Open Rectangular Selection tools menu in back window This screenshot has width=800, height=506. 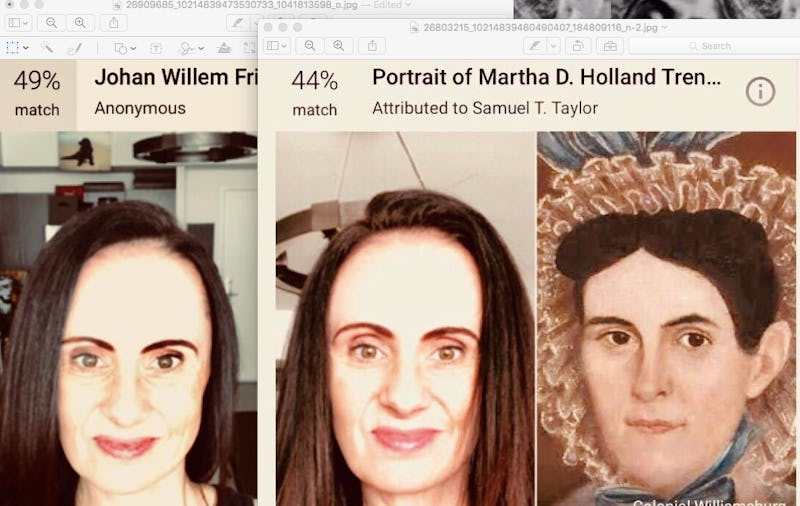[17, 48]
